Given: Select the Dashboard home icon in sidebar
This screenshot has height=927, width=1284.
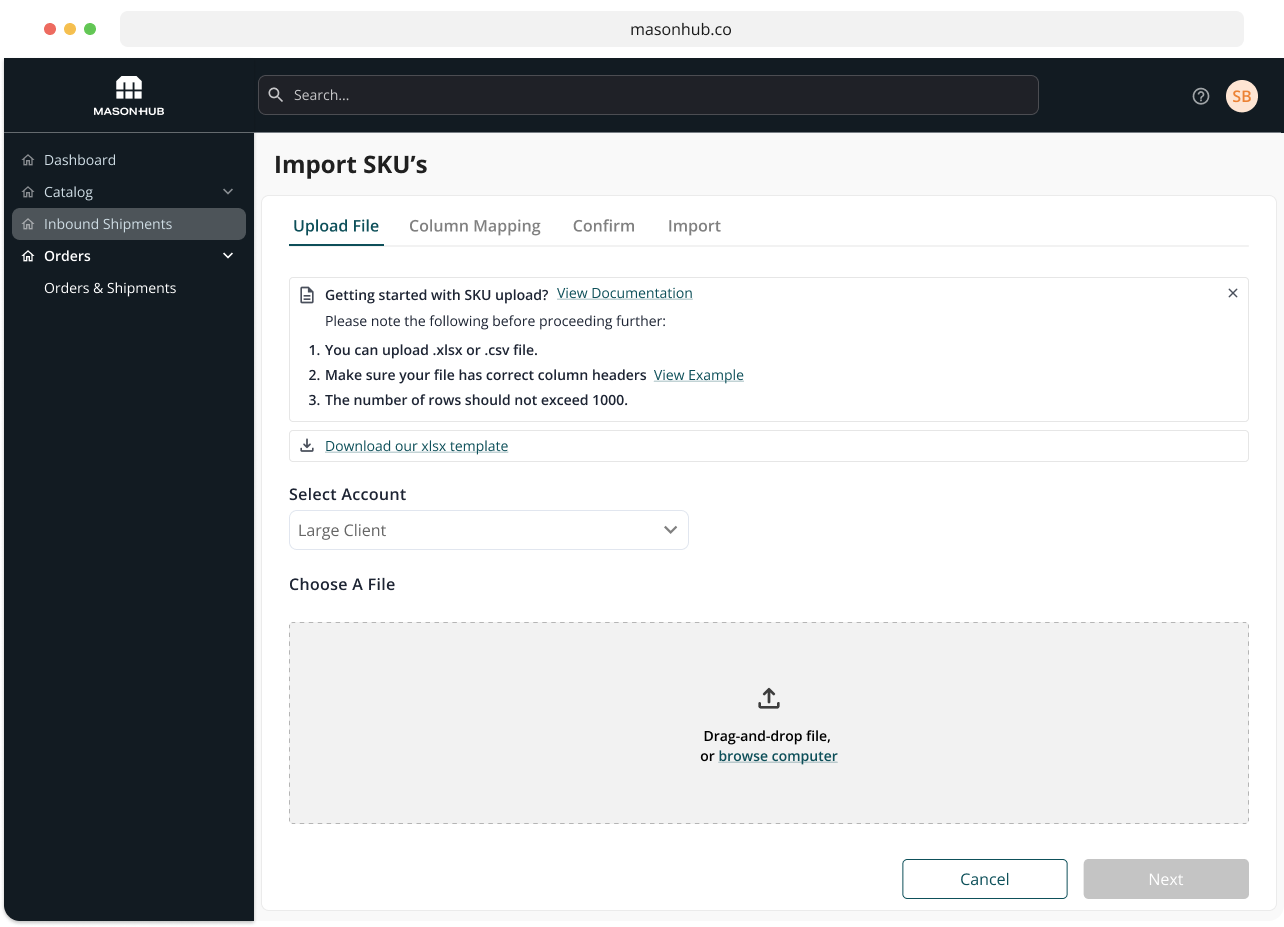Looking at the screenshot, I should [27, 159].
